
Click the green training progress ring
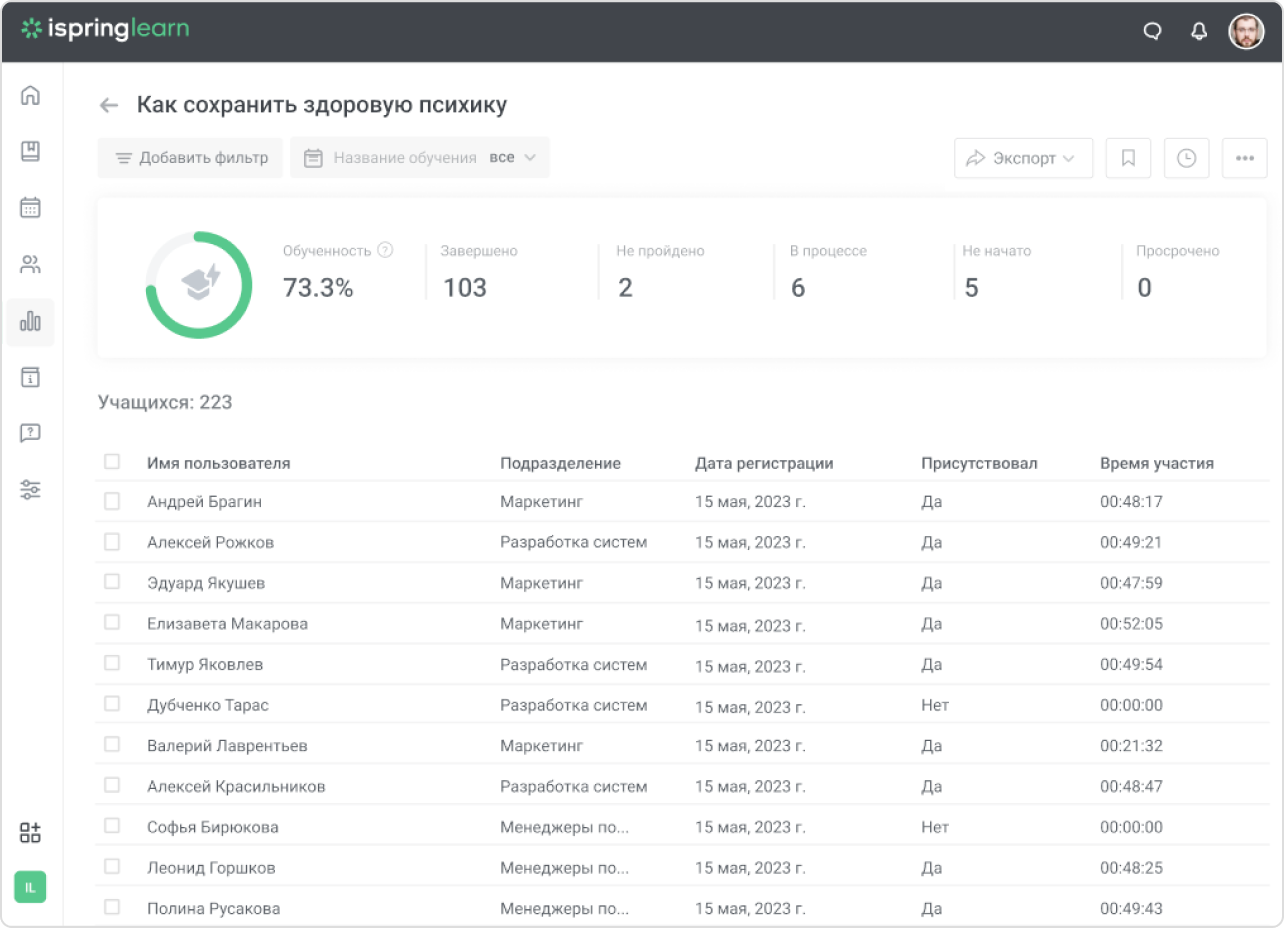[x=199, y=285]
